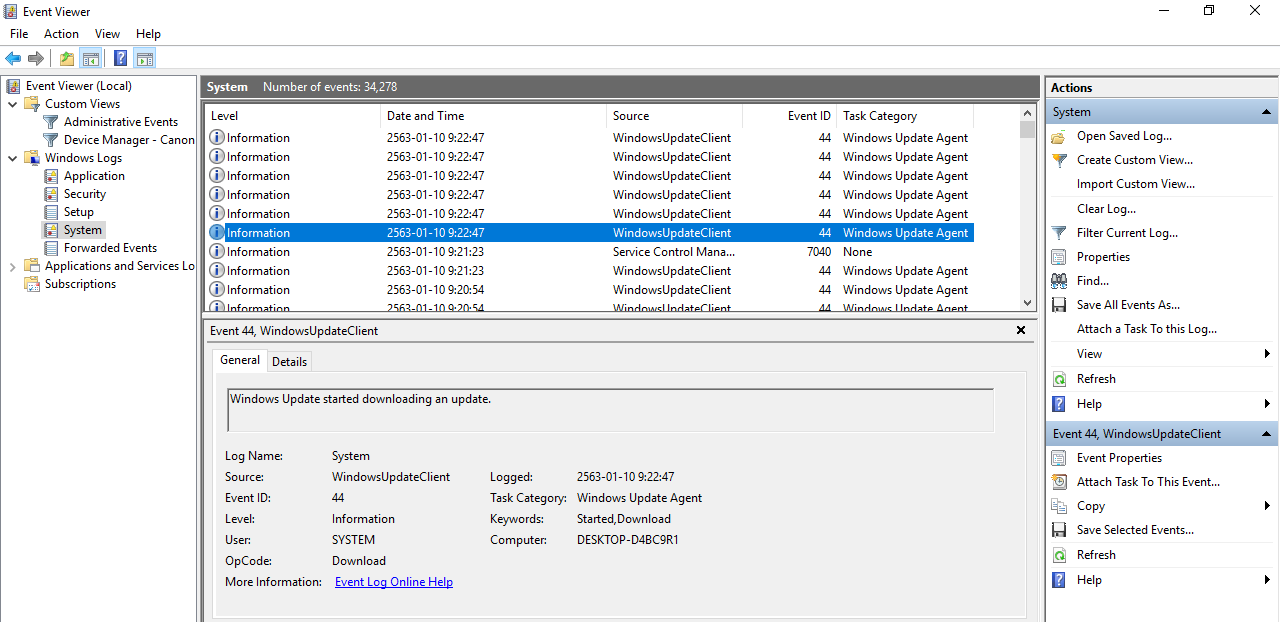Click the Back arrow toolbar icon
The image size is (1280, 622).
[13, 58]
